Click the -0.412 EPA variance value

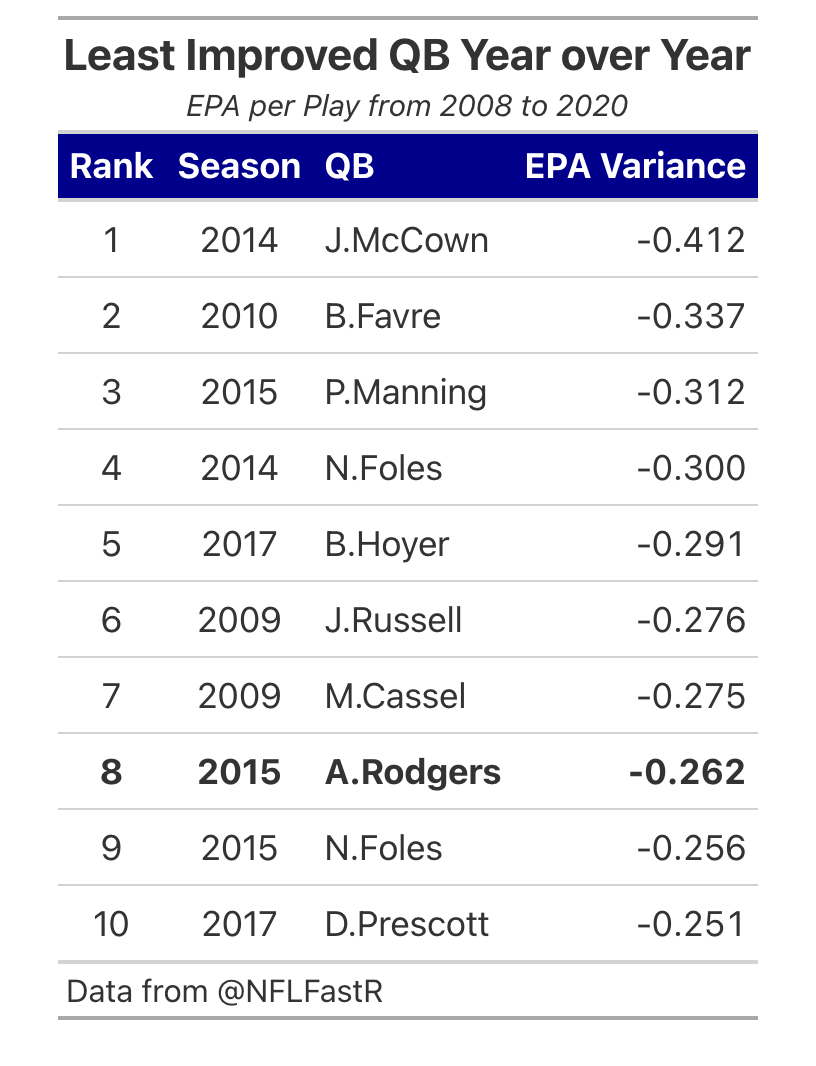coord(691,240)
